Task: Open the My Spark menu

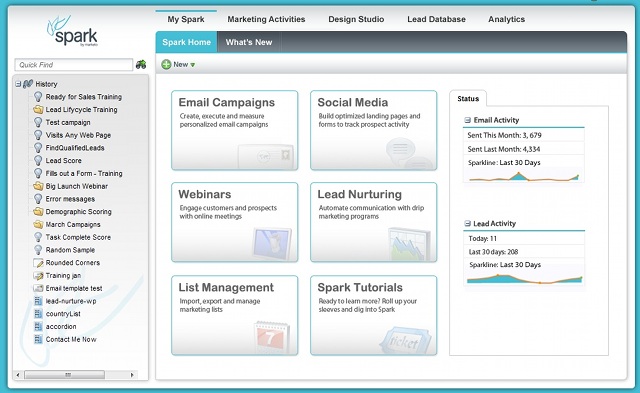Action: [x=186, y=19]
